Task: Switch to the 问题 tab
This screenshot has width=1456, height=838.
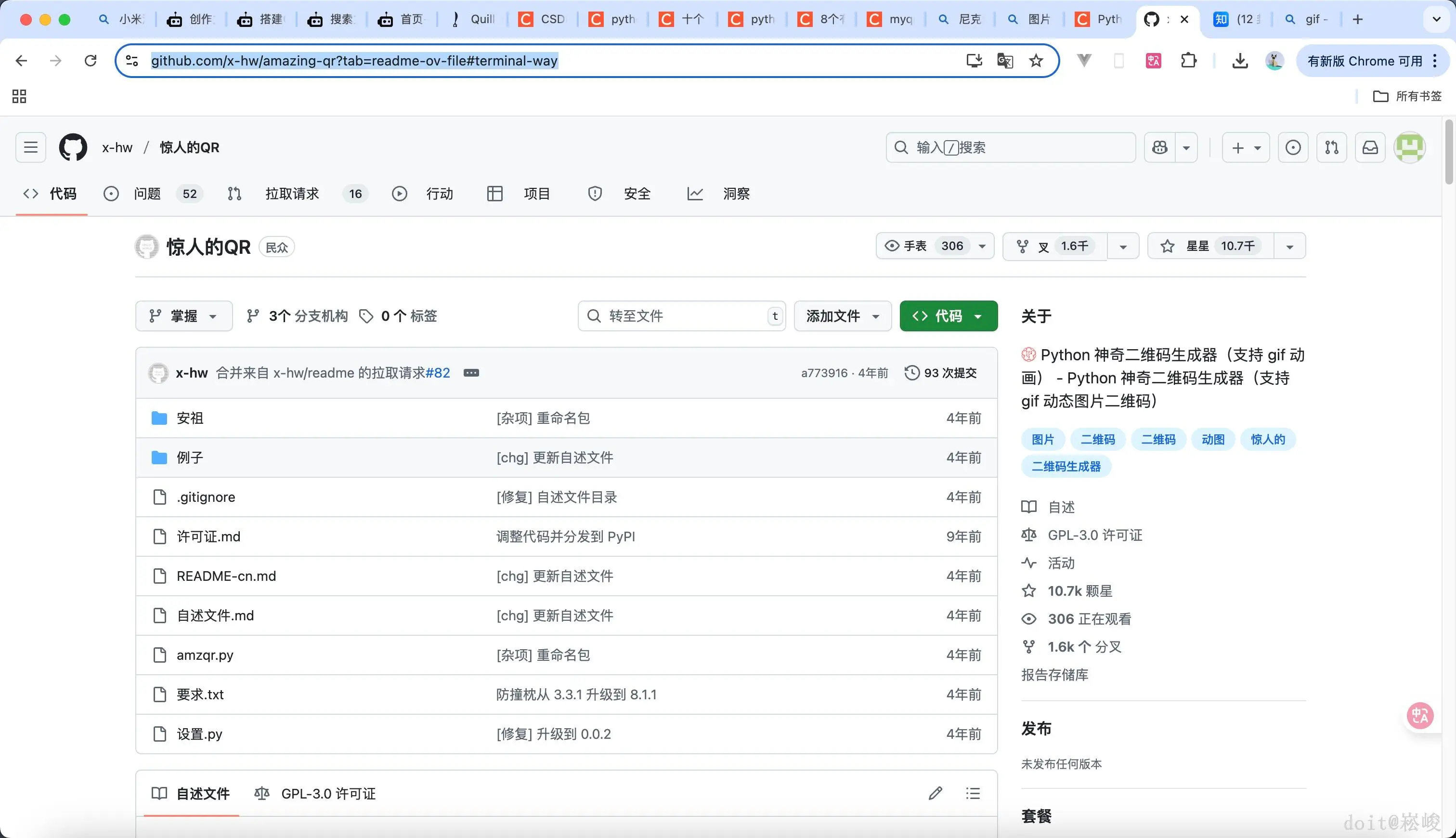Action: tap(147, 194)
